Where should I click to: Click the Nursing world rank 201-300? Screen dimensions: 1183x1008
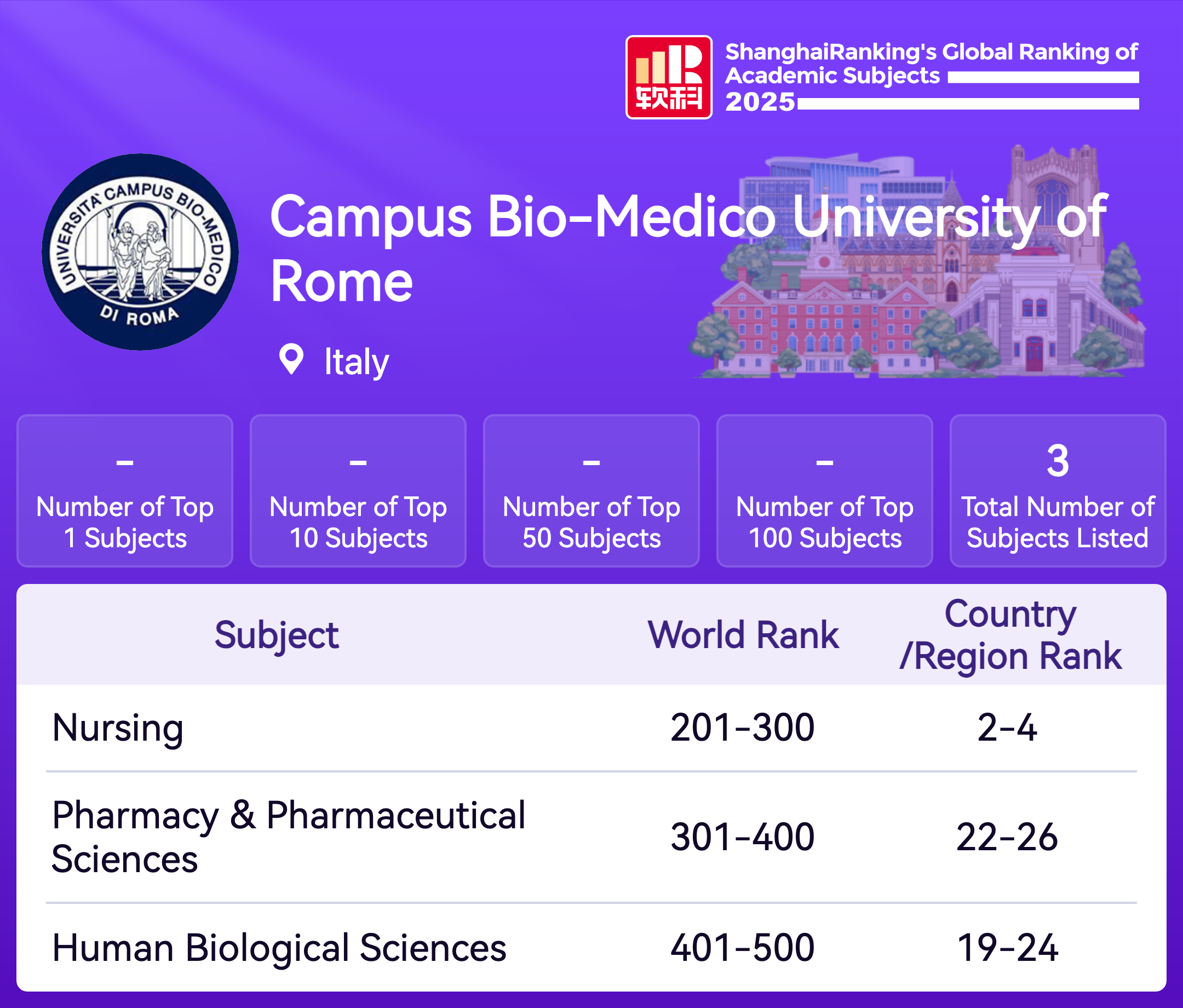click(x=742, y=728)
